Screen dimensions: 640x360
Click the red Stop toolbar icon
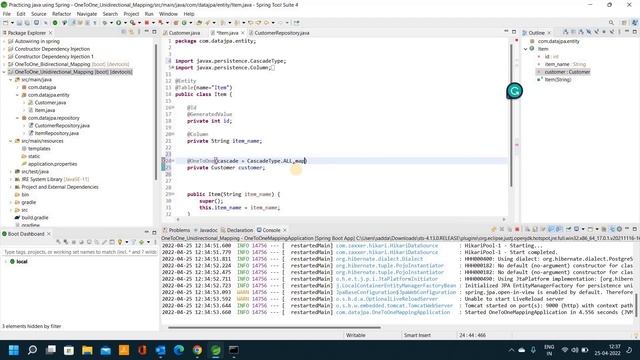coord(147,23)
